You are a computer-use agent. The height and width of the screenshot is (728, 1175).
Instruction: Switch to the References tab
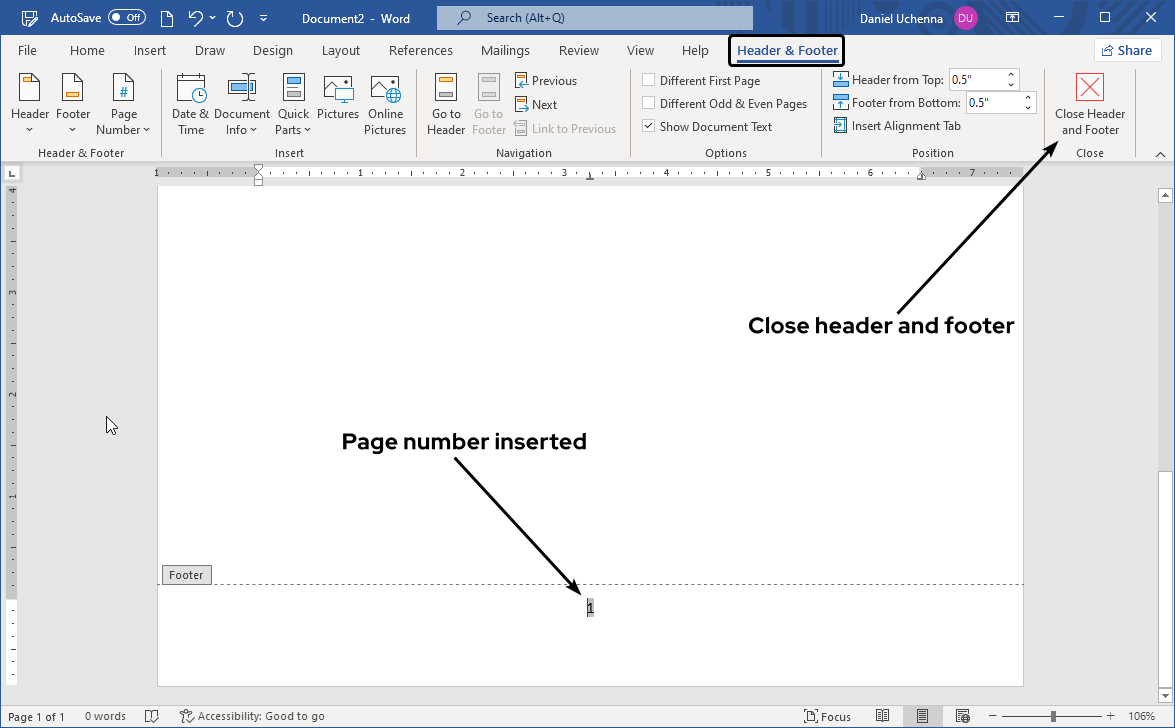click(x=420, y=50)
